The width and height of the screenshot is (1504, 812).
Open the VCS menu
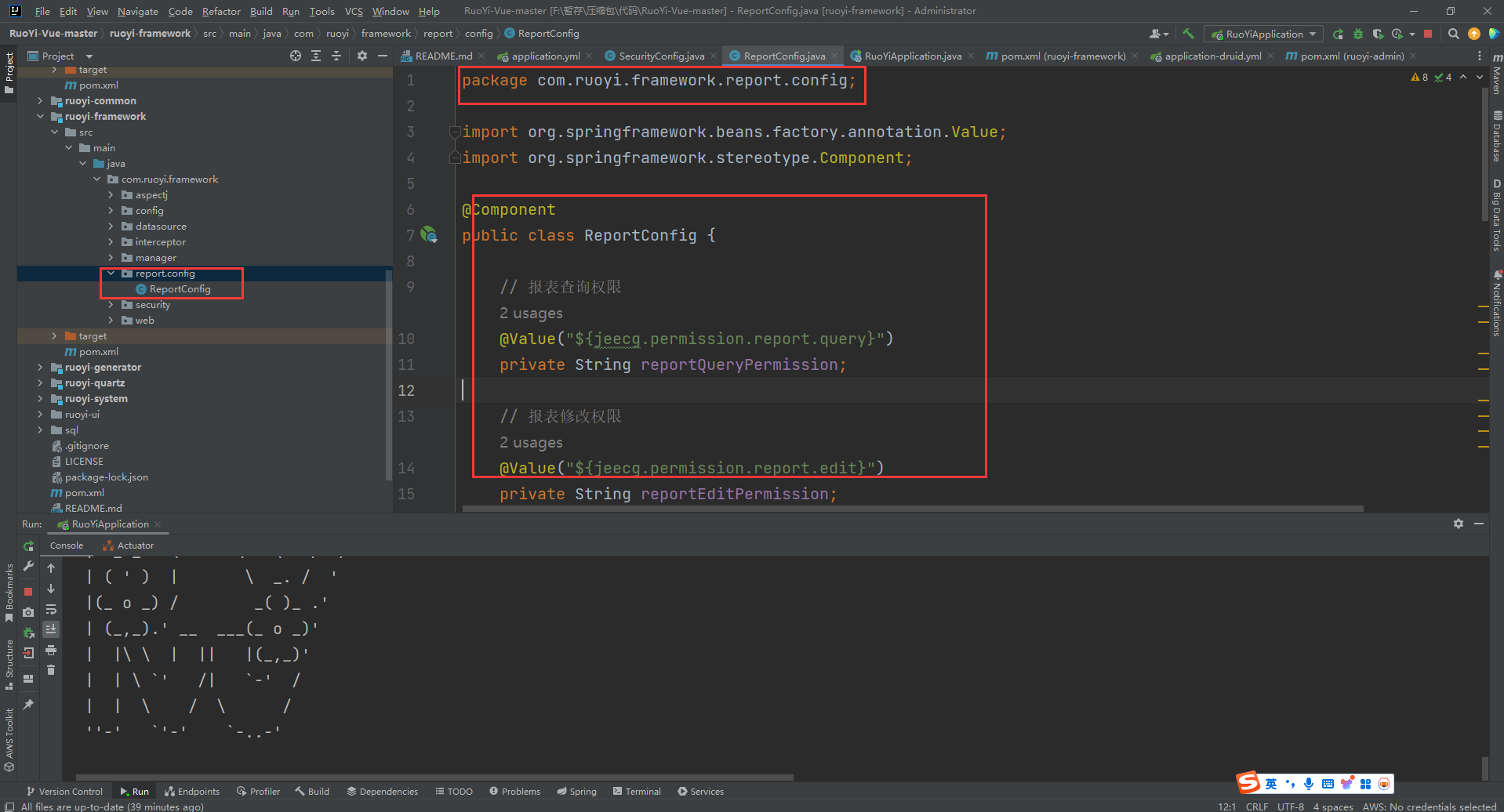click(354, 11)
